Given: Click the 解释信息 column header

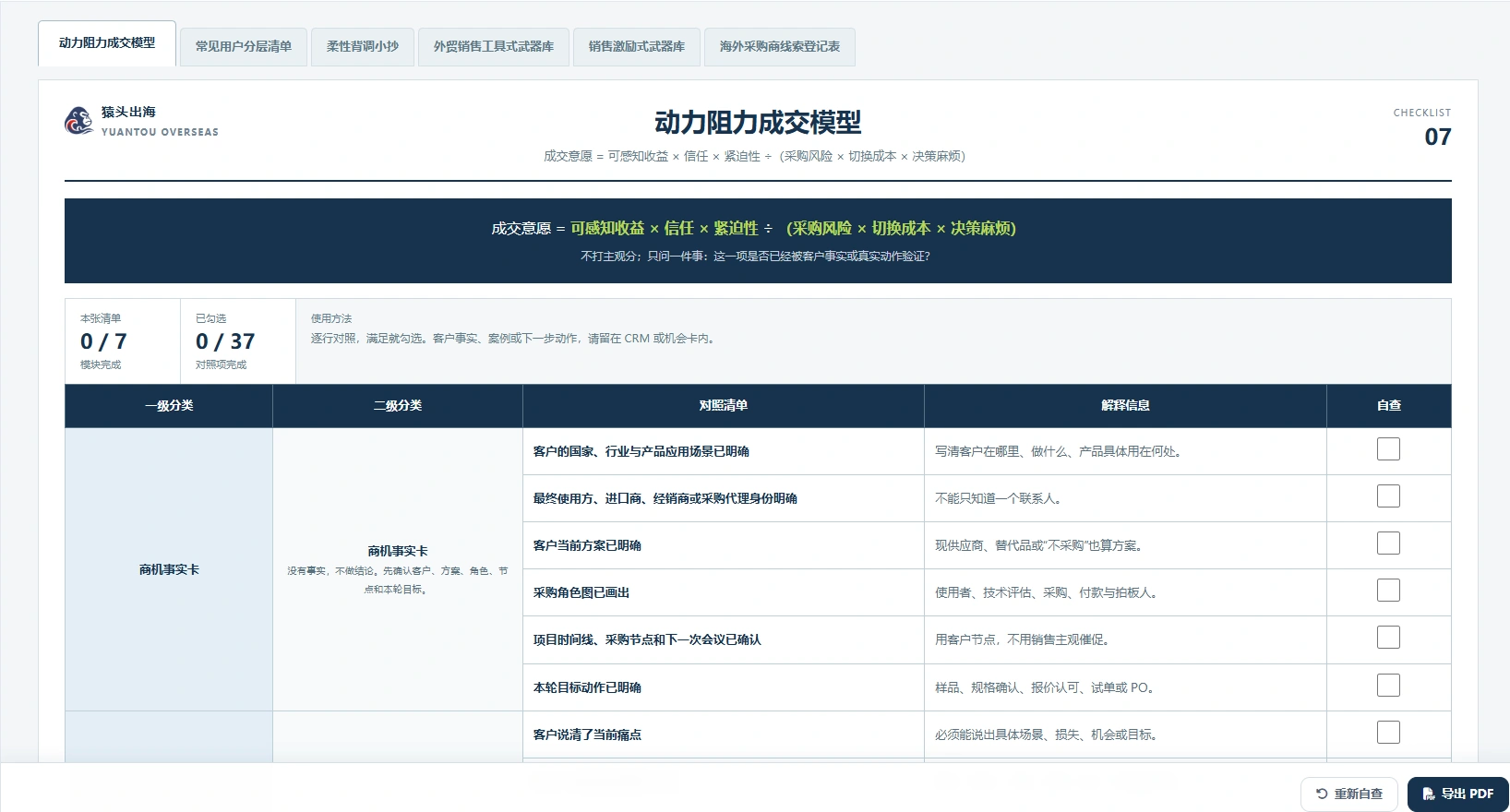Looking at the screenshot, I should [x=1125, y=406].
